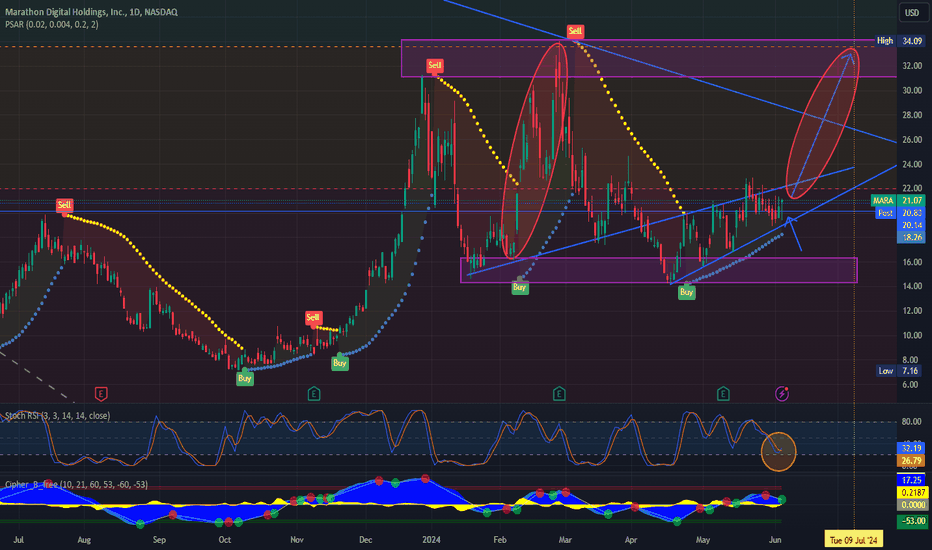Select the PSAR indicator legend
Image resolution: width=932 pixels, height=550 pixels.
click(x=52, y=24)
